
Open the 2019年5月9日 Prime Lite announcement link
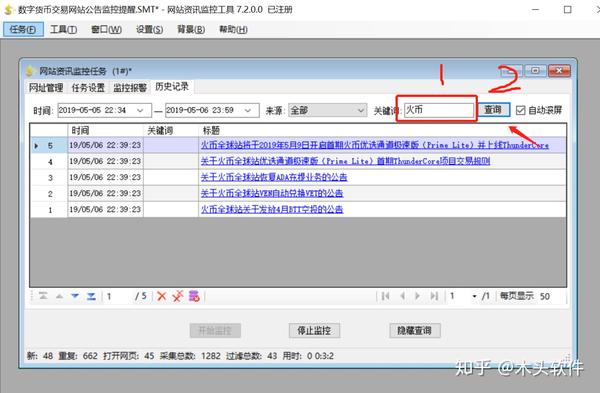tap(375, 145)
